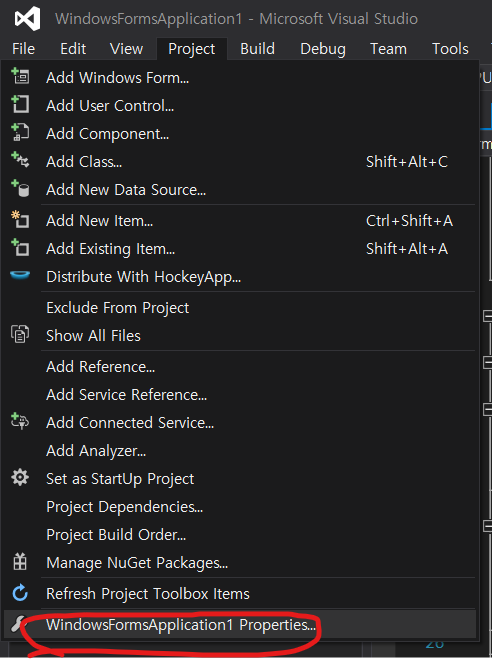Choose Add User Control... menu entry

239,105
